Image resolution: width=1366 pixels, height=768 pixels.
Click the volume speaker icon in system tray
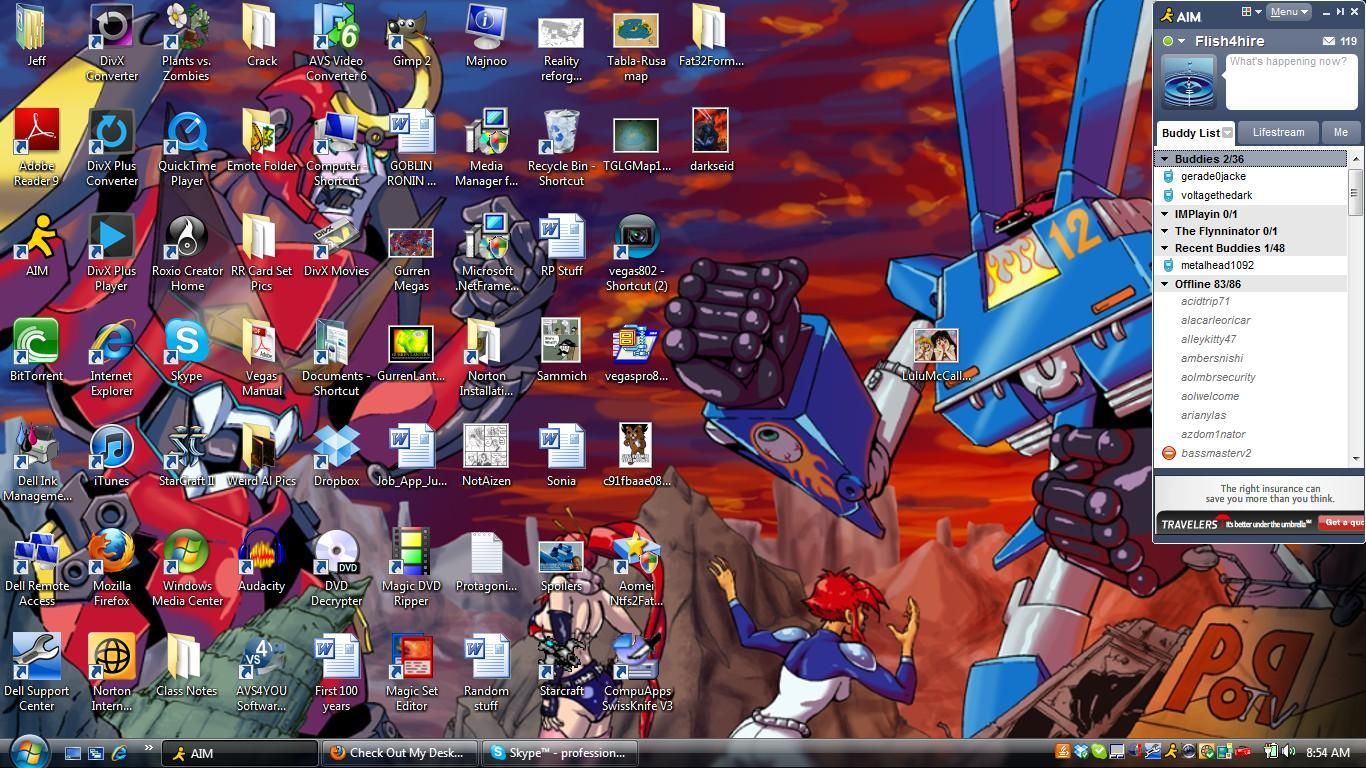click(x=1288, y=752)
